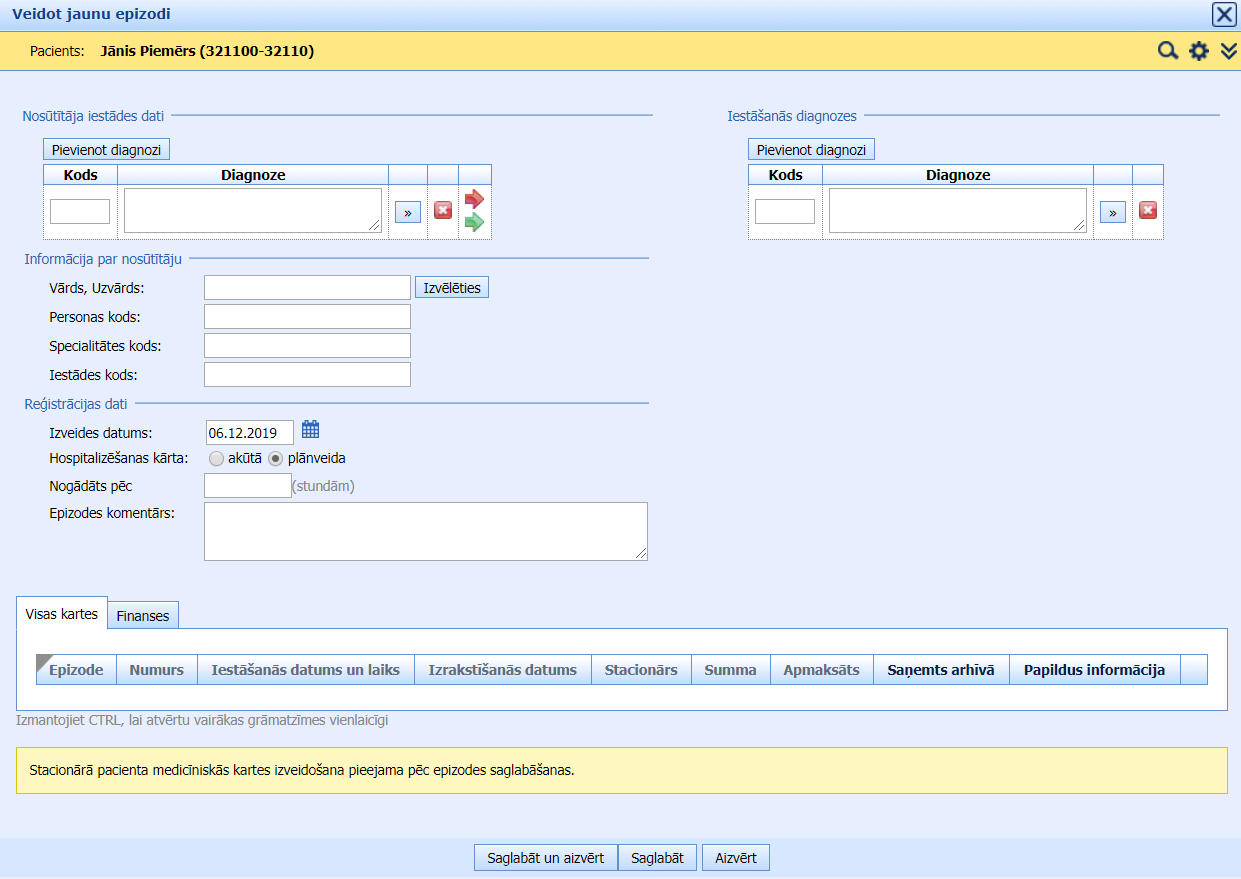Select the 'plānveida' hospitalization option
The height and width of the screenshot is (879, 1241).
pyautogui.click(x=276, y=458)
